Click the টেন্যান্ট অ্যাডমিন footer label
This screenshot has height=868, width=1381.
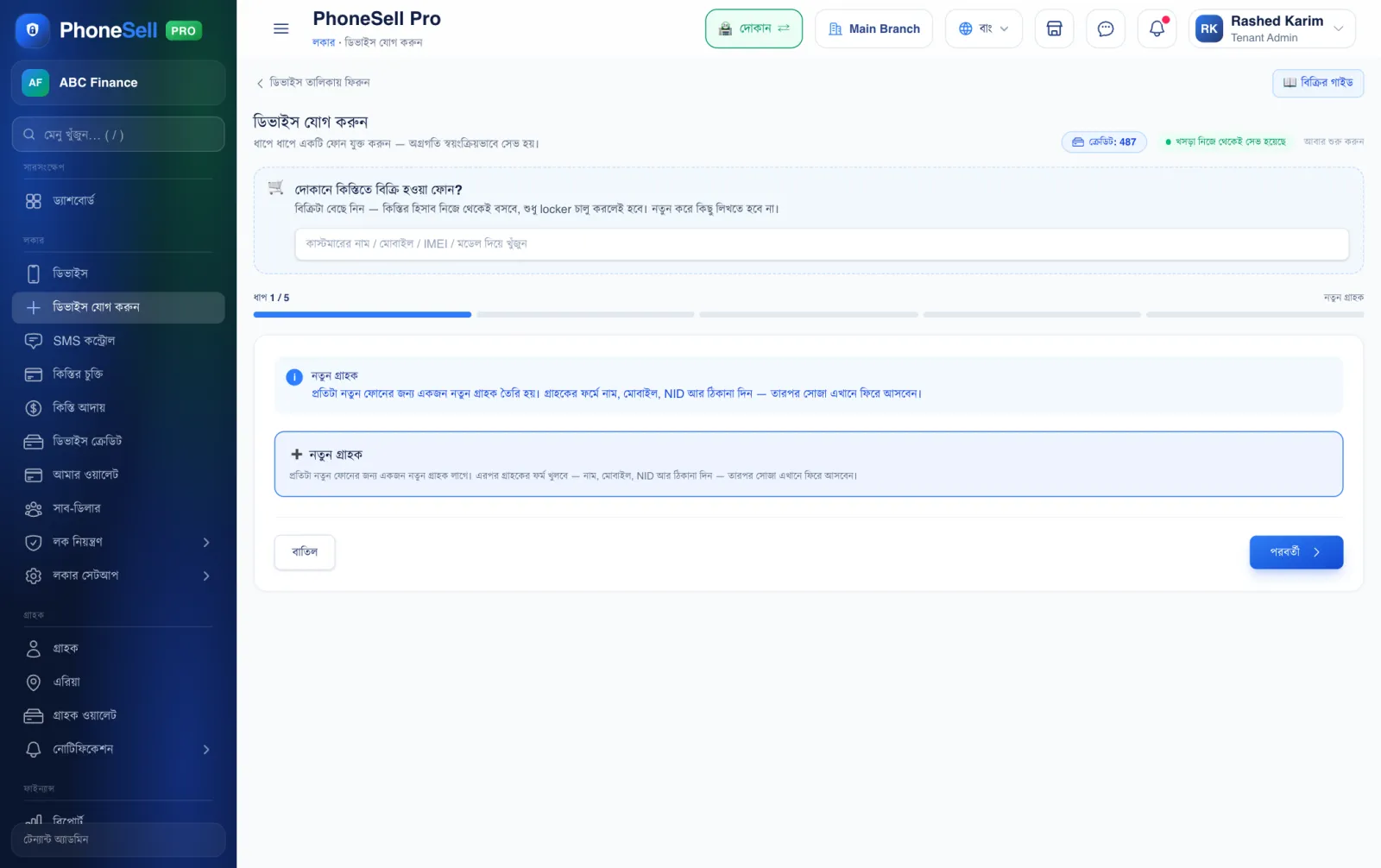point(56,840)
